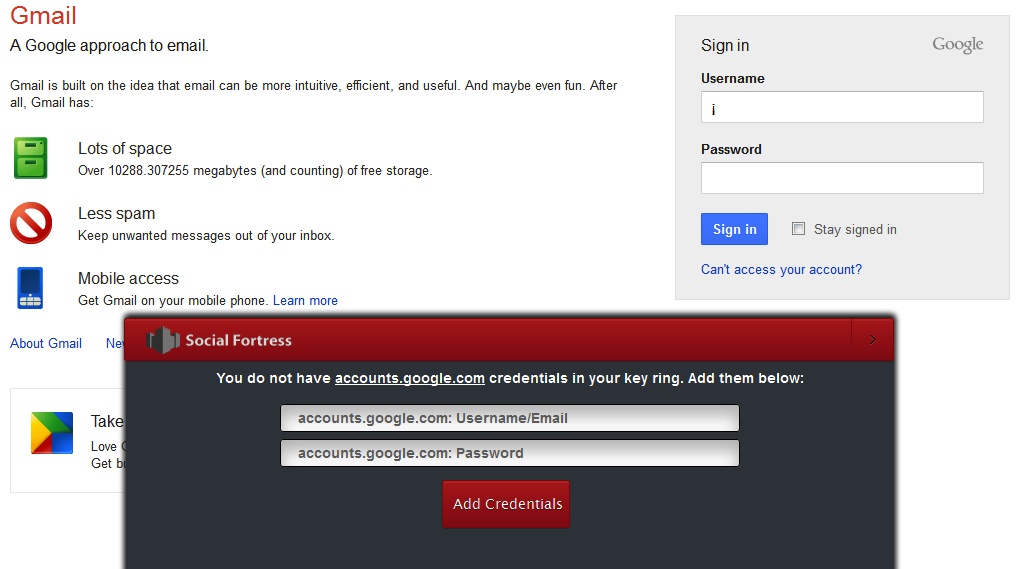The width and height of the screenshot is (1019, 569).
Task: Click the green file cabinet storage icon
Action: tap(30, 158)
